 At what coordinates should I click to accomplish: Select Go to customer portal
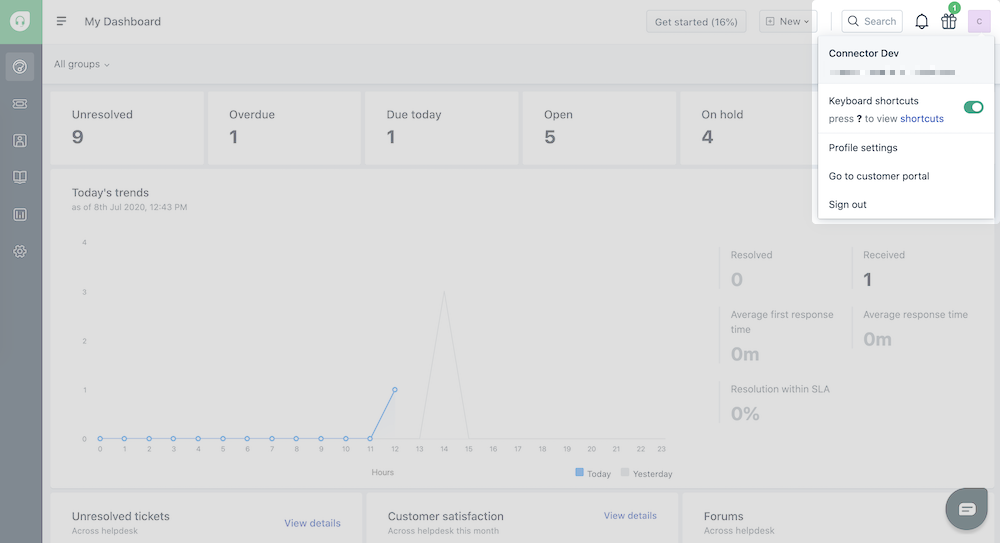(879, 176)
